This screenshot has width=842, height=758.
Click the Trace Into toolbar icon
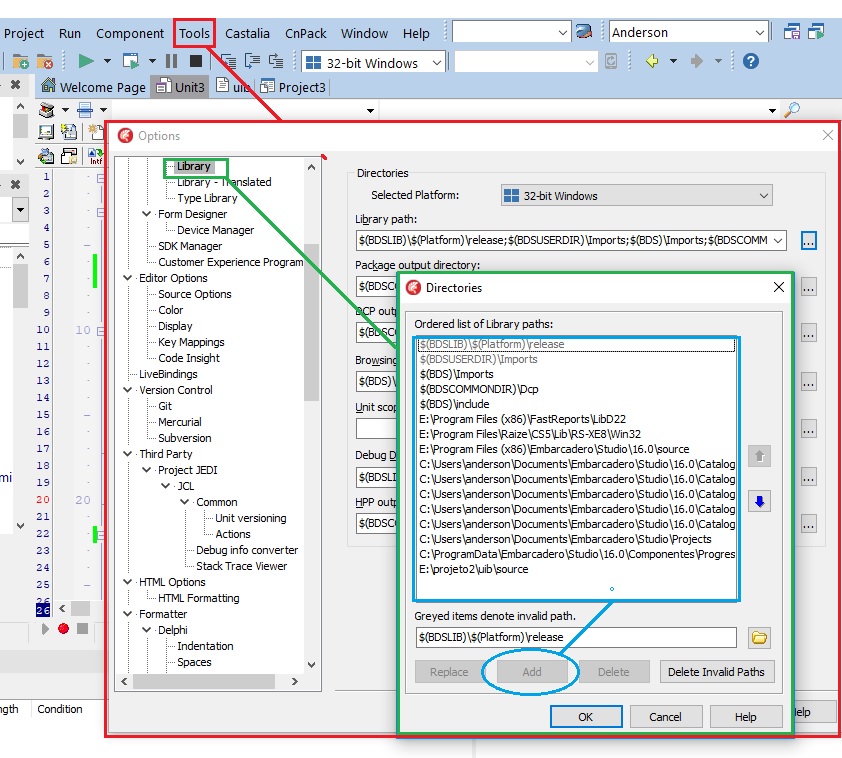(228, 61)
